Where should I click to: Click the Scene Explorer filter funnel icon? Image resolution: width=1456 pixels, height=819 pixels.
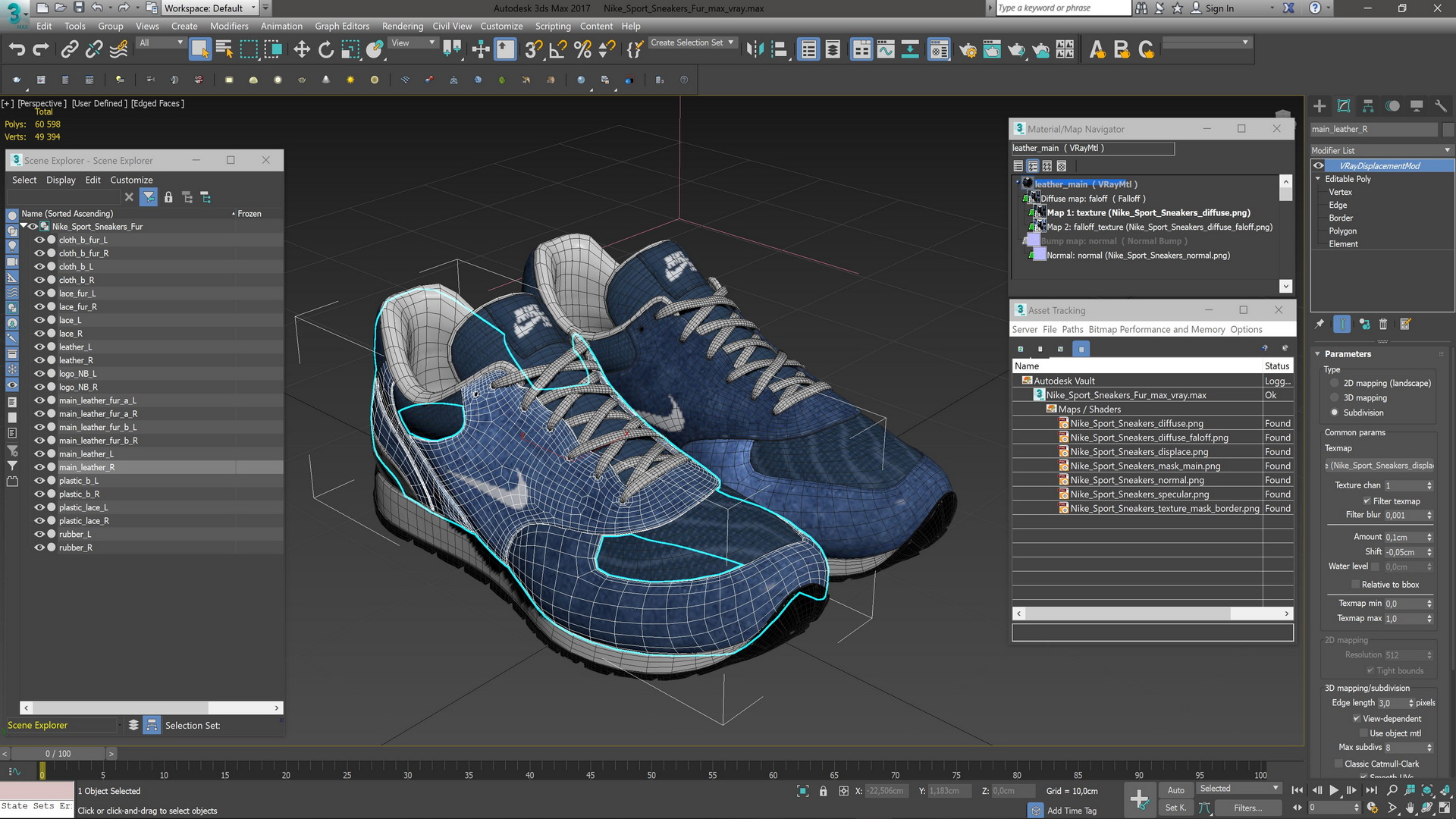(149, 197)
